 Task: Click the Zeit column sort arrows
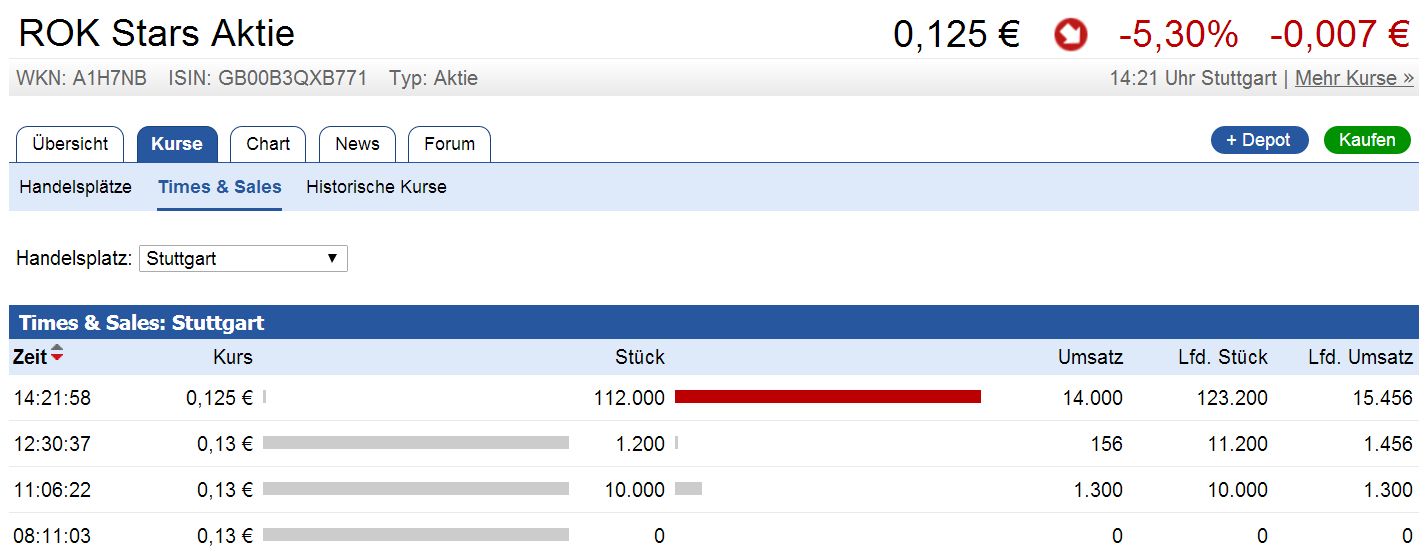pyautogui.click(x=57, y=356)
